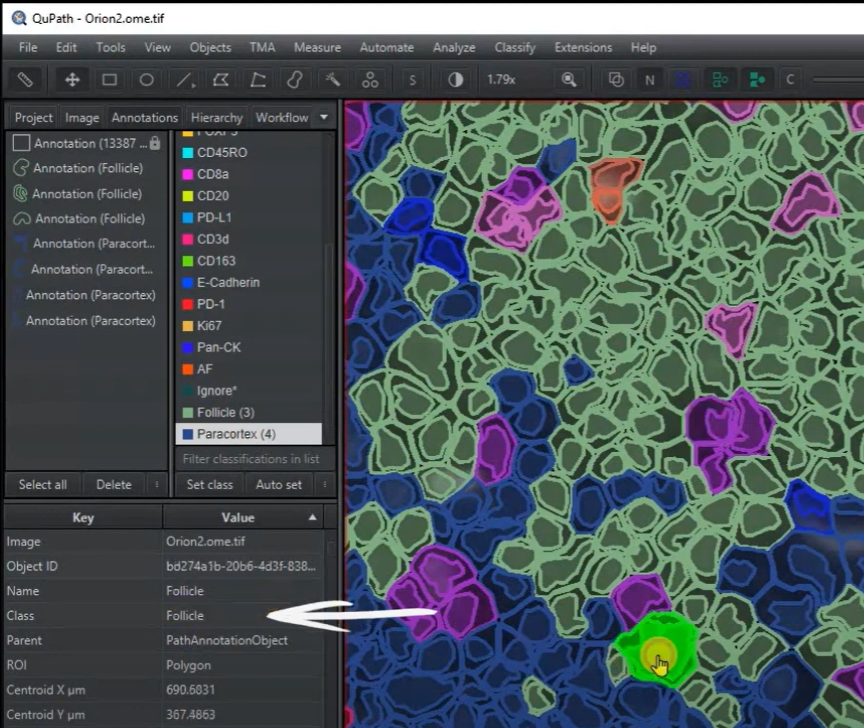This screenshot has height=728, width=864.
Task: Open the Measure menu
Action: (317, 47)
